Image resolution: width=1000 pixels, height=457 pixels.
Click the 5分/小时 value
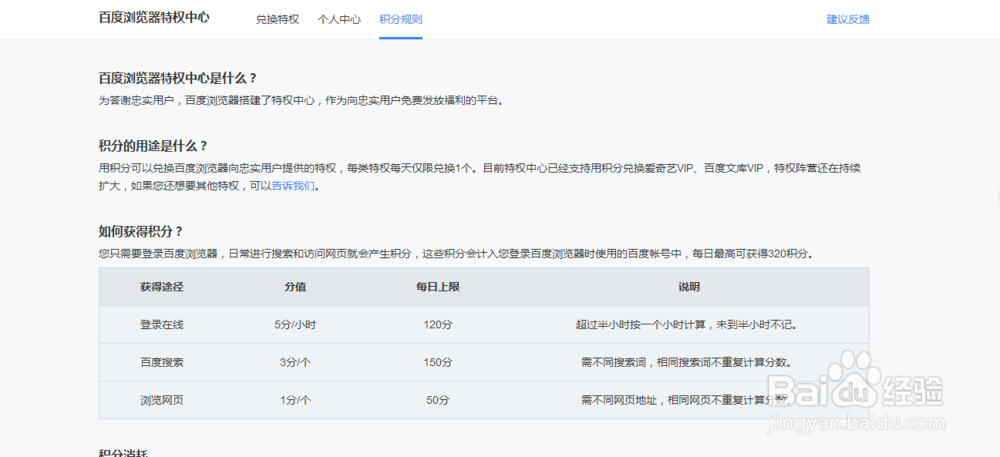tap(295, 324)
